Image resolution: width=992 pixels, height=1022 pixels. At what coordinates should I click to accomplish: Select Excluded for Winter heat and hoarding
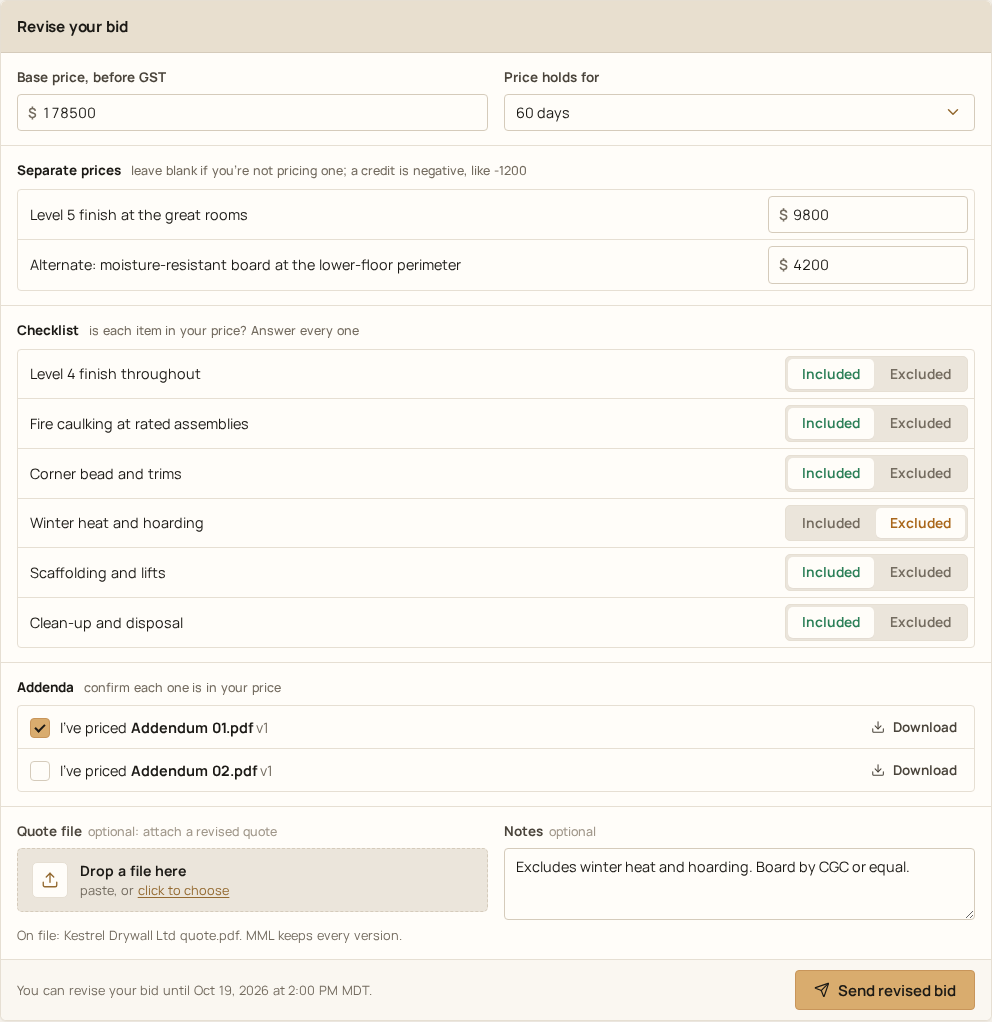pyautogui.click(x=920, y=523)
